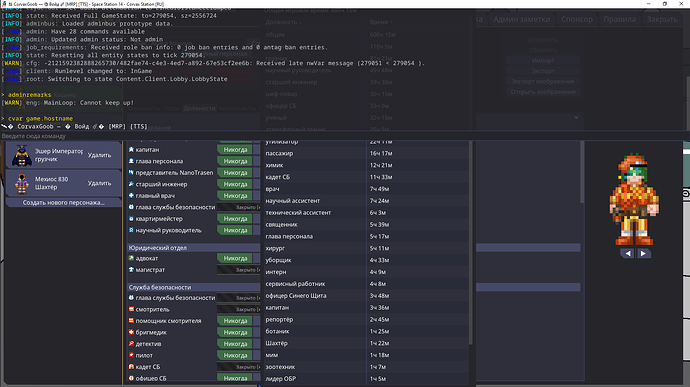Click the character preview sprite
The image size is (690, 387).
click(x=634, y=199)
